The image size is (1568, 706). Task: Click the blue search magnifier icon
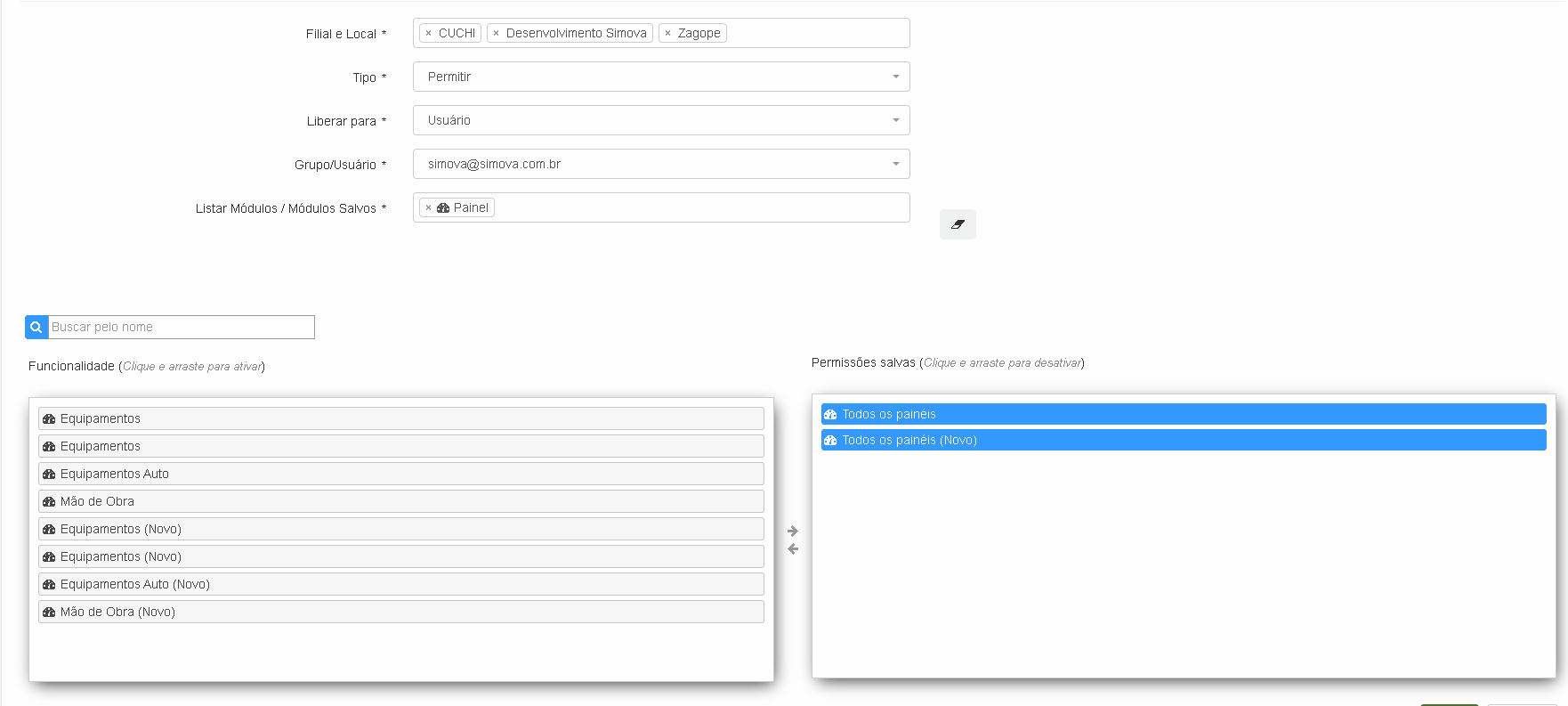[x=36, y=327]
